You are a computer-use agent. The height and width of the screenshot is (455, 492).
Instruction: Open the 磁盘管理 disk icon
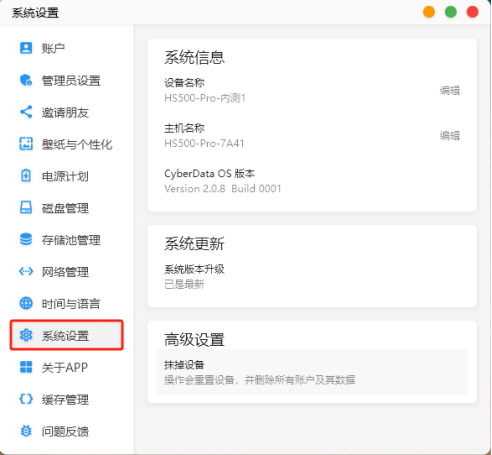[26, 208]
